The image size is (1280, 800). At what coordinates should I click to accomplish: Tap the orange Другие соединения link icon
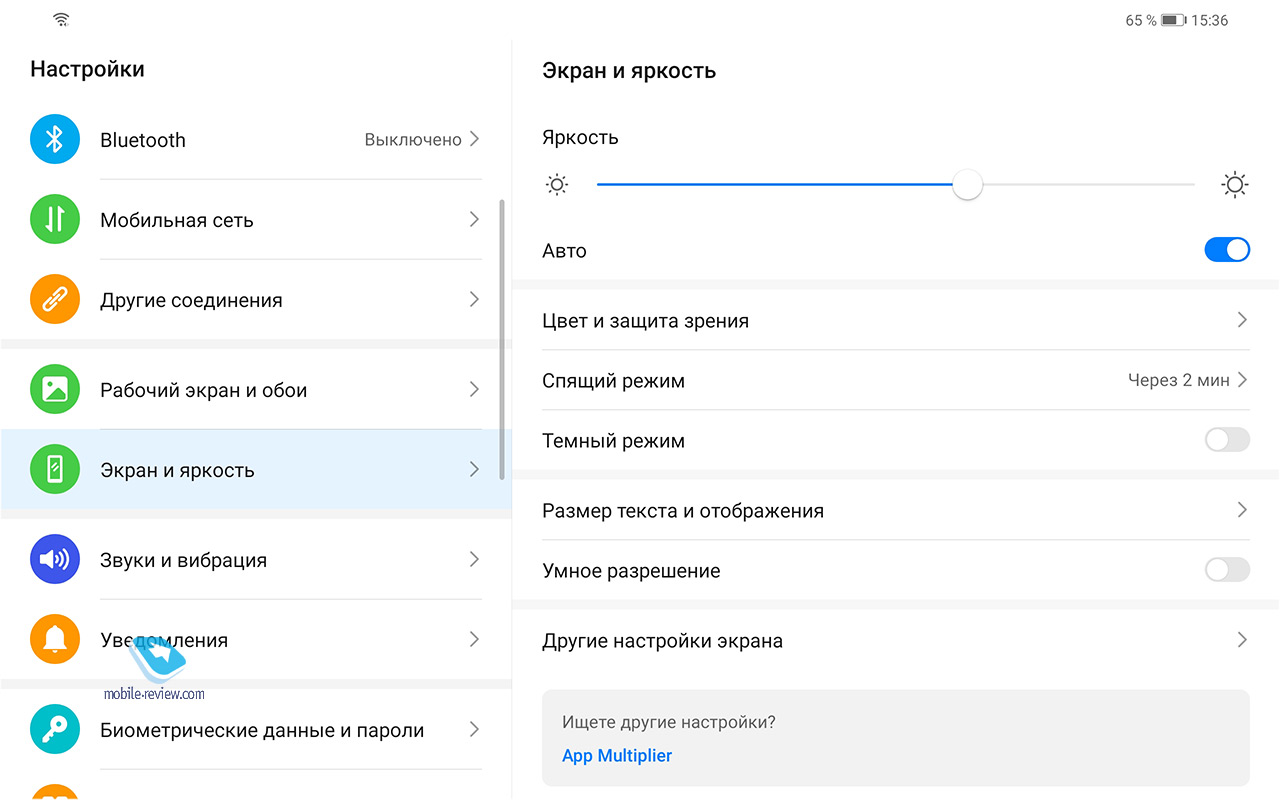55,299
